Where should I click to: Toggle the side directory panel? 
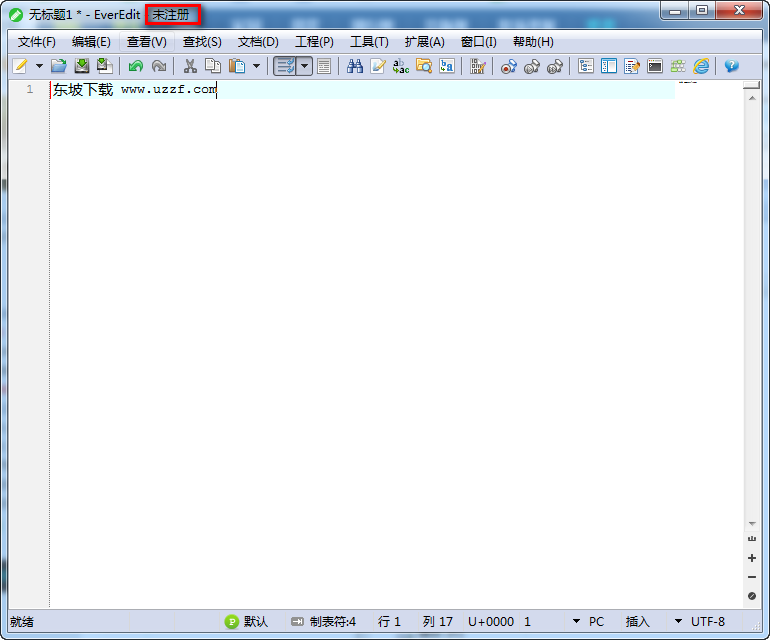[x=609, y=66]
